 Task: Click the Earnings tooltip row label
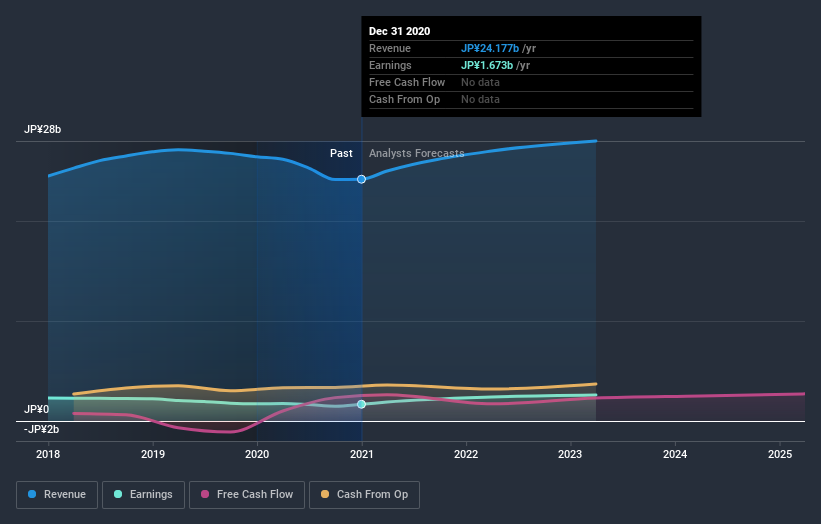390,65
